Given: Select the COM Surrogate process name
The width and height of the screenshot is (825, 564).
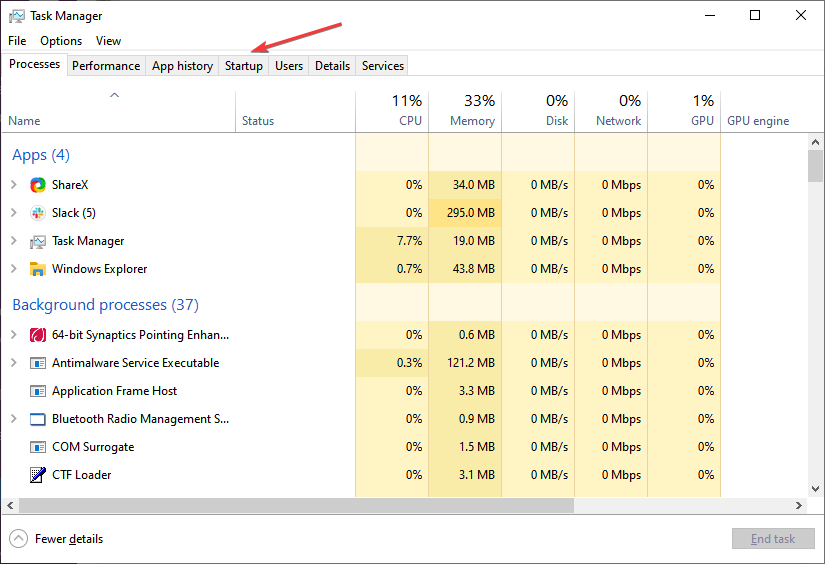Looking at the screenshot, I should pyautogui.click(x=93, y=447).
